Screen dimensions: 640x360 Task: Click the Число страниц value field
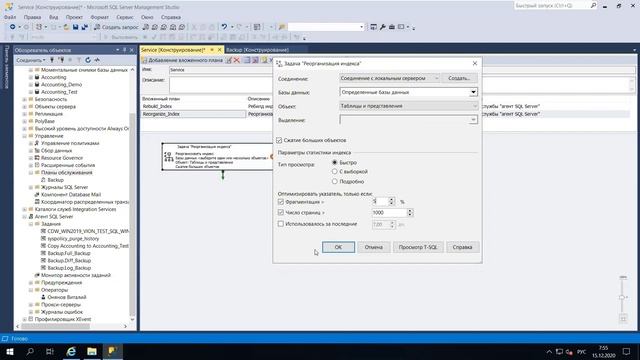(x=389, y=213)
